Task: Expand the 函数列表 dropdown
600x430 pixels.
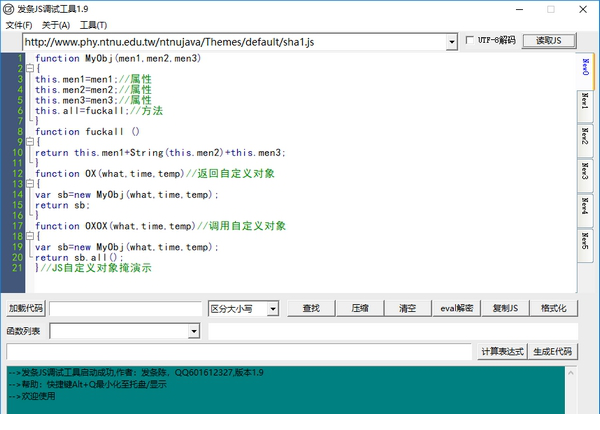Action: (x=194, y=331)
